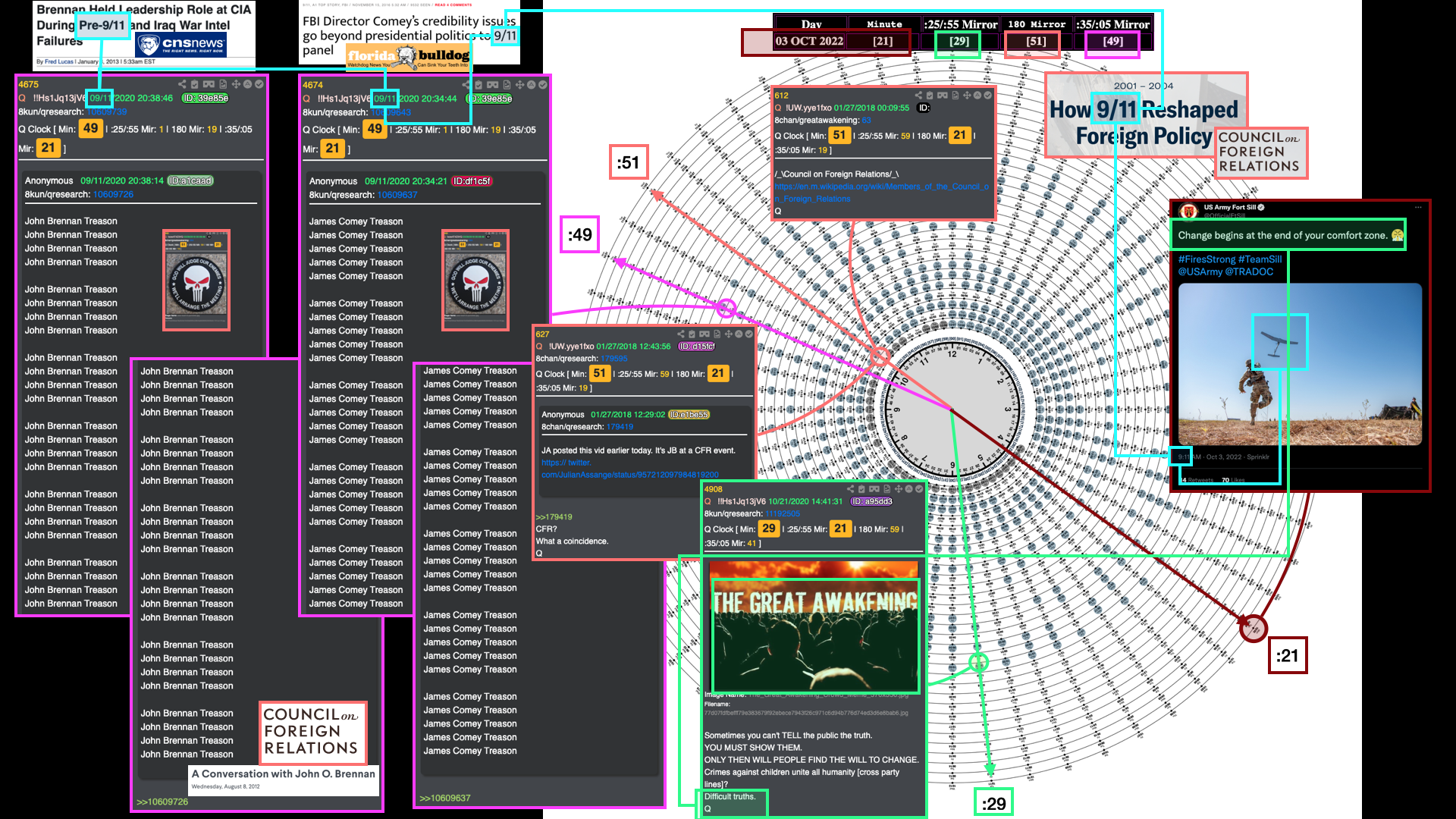
Task: Open 8chan post link 179595
Action: [x=613, y=359]
